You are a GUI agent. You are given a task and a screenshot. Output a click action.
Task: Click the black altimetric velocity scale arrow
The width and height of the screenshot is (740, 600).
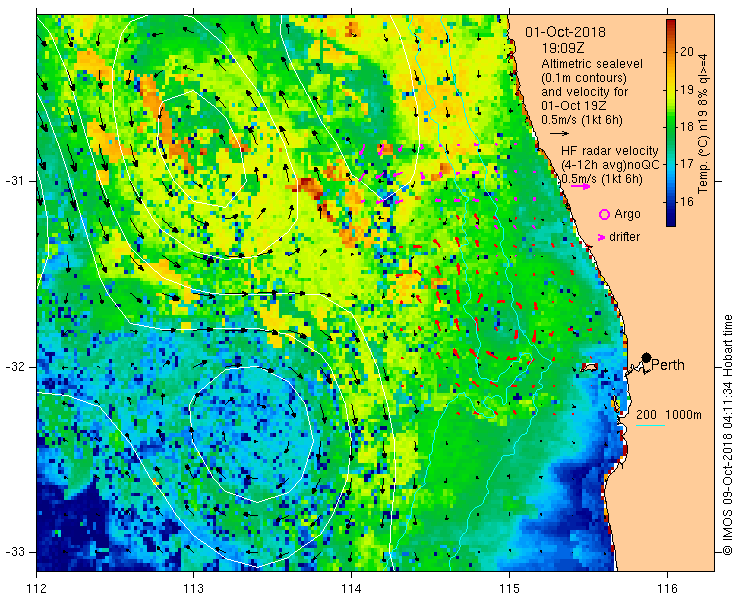(559, 134)
